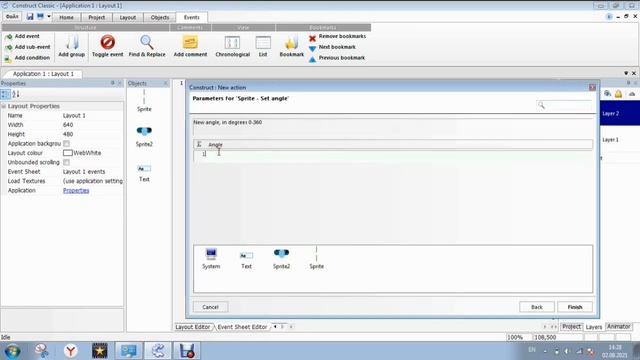Pick Sprite object in action dialog
640x360 pixels.
tap(316, 258)
